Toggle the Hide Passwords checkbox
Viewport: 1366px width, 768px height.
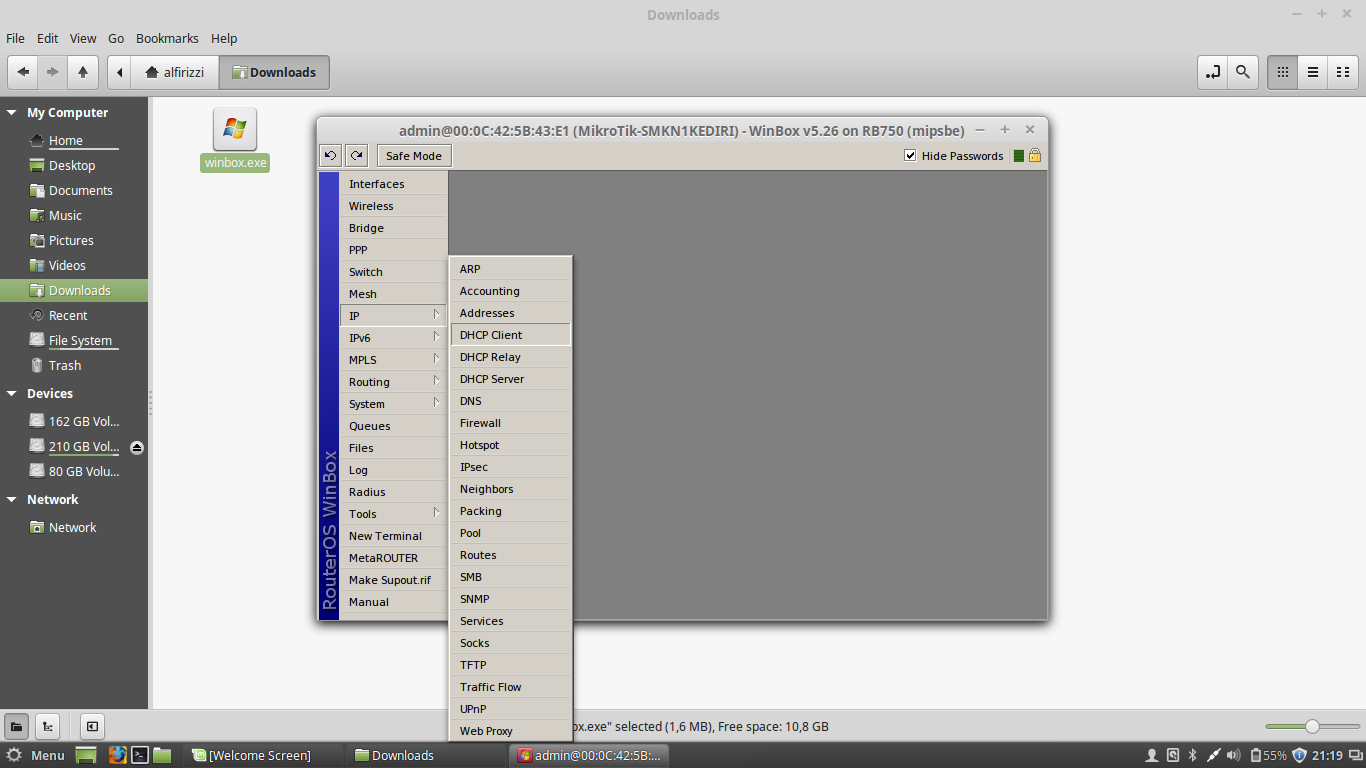(x=910, y=155)
